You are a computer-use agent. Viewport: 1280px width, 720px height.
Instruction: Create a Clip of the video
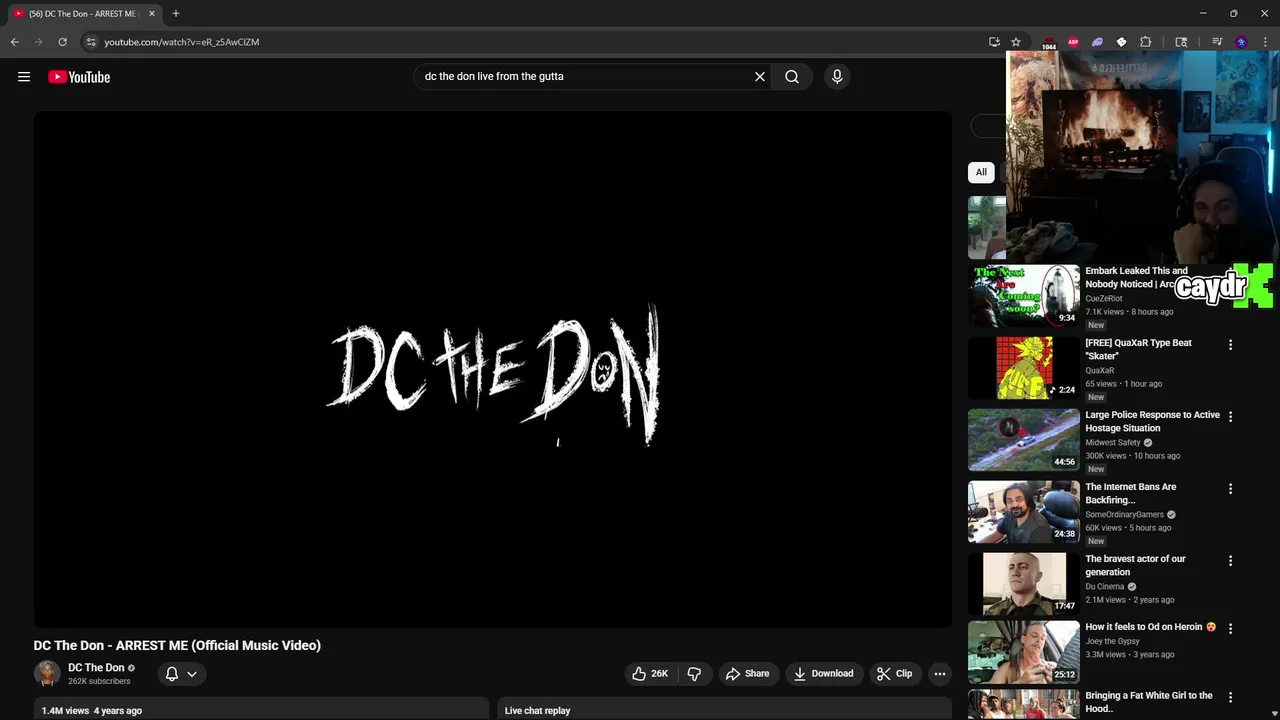[894, 674]
